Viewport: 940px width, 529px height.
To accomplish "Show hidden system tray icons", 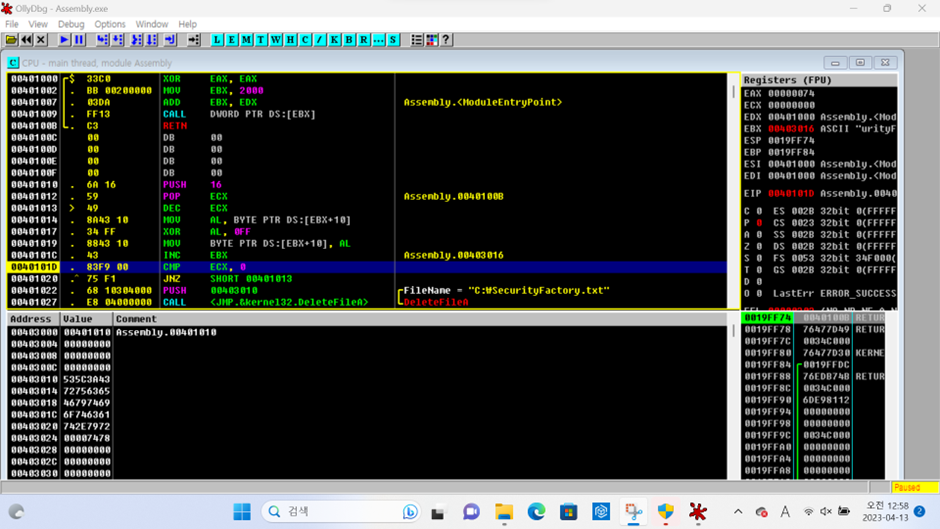I will [x=738, y=512].
